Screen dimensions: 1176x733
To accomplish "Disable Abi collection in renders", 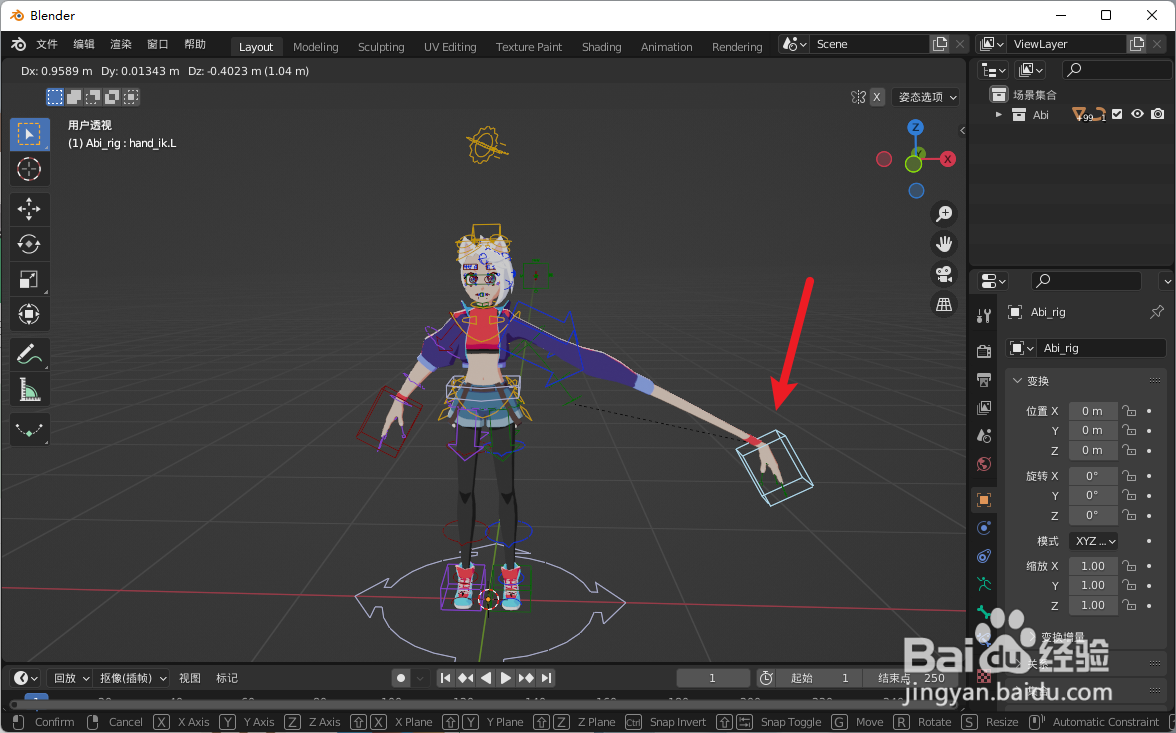I will click(1158, 114).
